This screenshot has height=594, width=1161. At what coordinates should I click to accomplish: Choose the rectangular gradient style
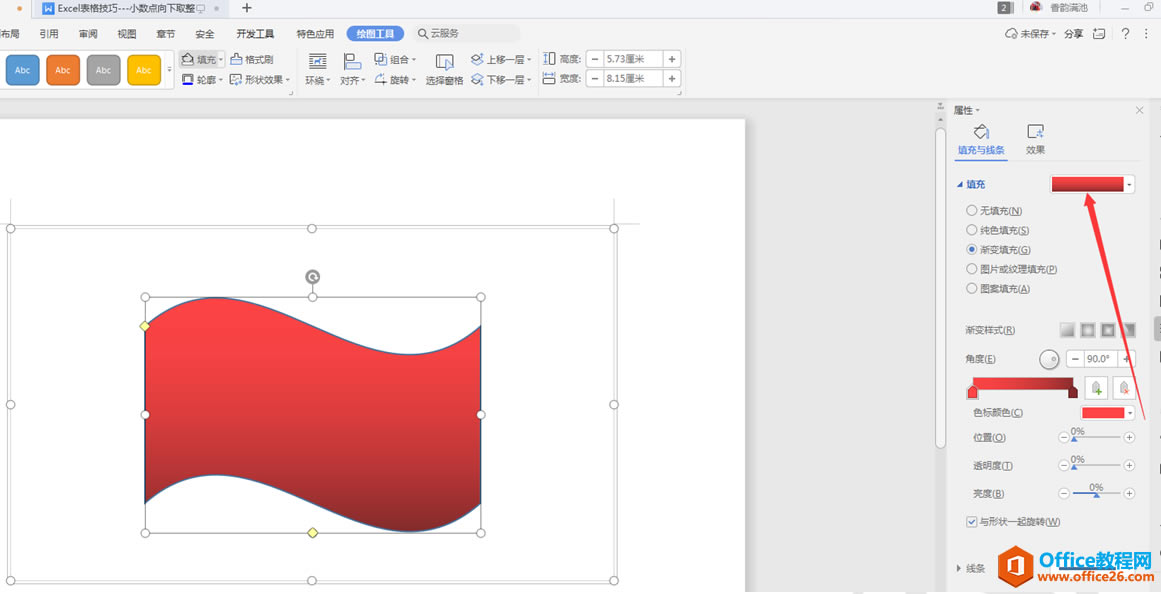(x=1108, y=330)
